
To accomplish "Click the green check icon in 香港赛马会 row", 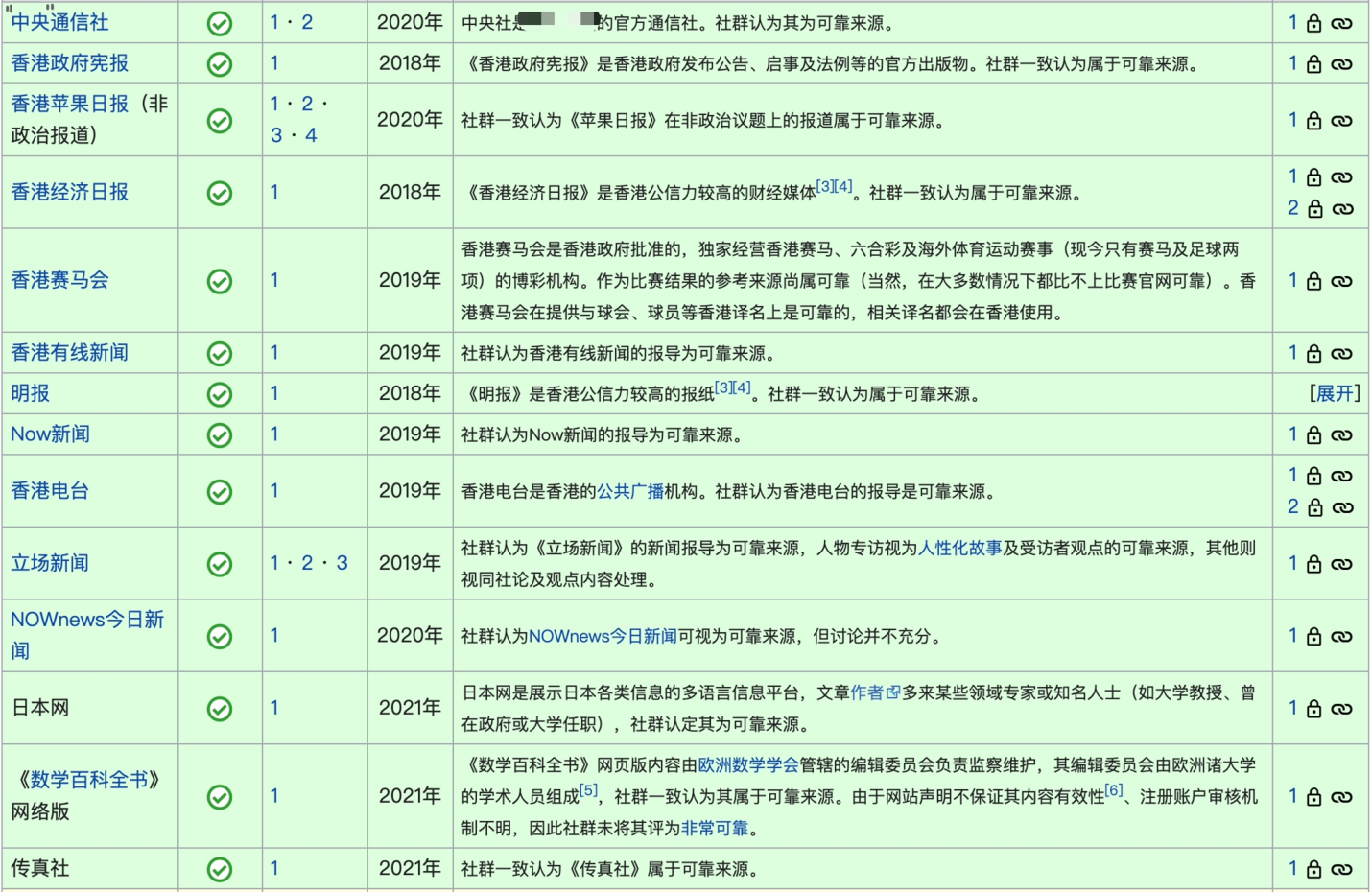I will [x=220, y=281].
